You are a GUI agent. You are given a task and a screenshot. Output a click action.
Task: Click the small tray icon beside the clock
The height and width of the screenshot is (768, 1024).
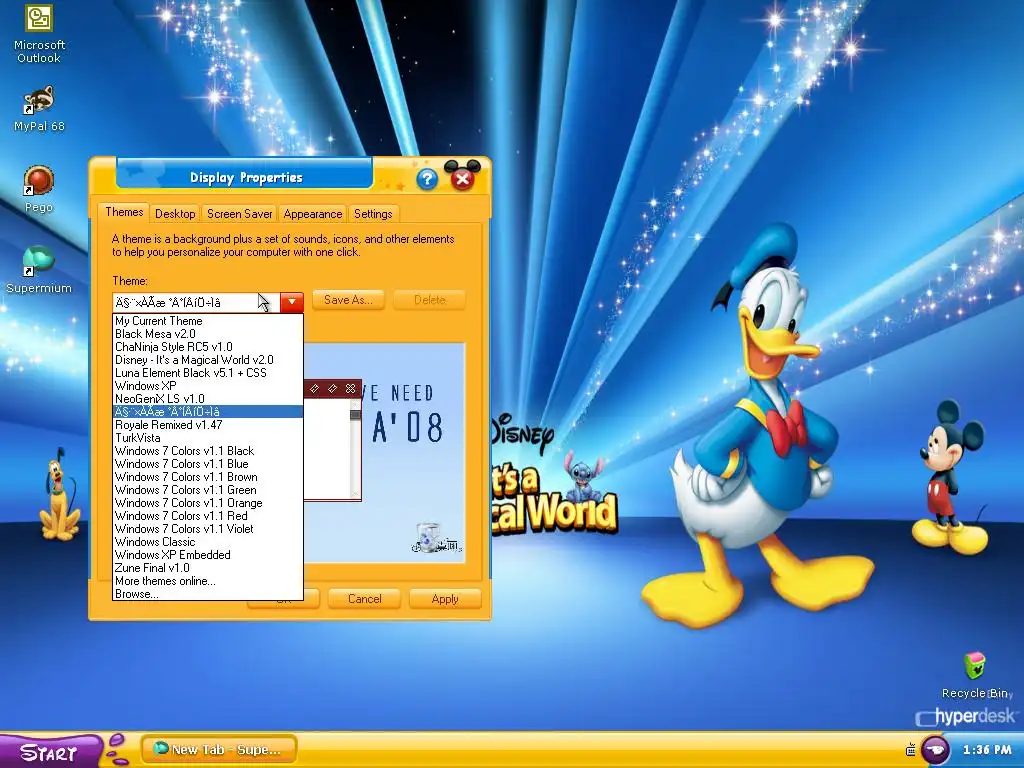(911, 750)
